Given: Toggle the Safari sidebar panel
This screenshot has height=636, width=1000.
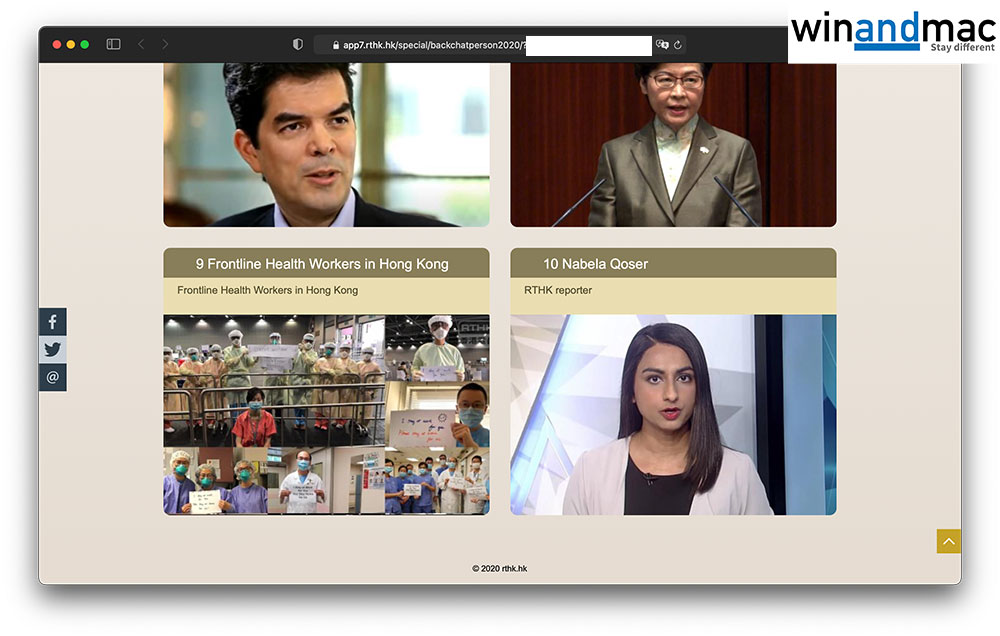Looking at the screenshot, I should click(x=113, y=44).
